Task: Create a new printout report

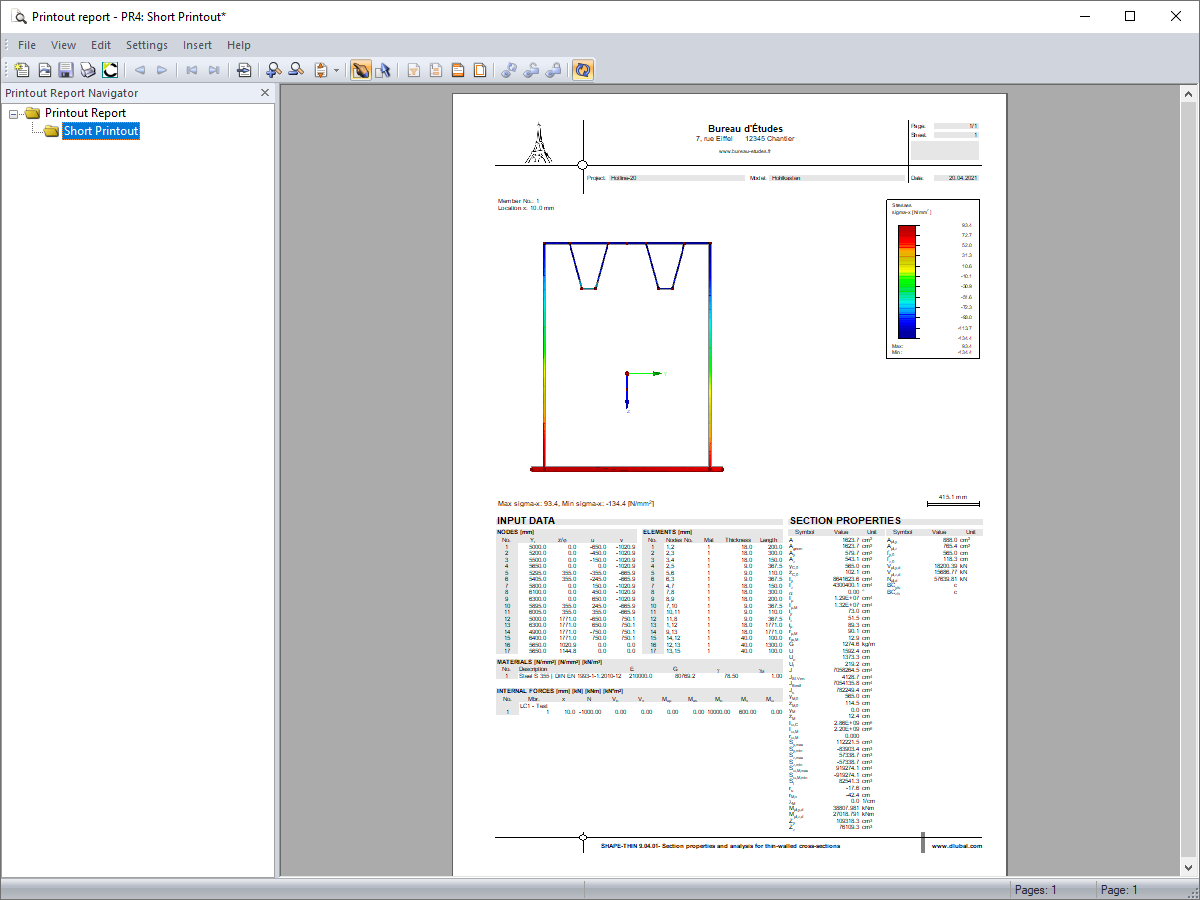Action: pos(21,70)
